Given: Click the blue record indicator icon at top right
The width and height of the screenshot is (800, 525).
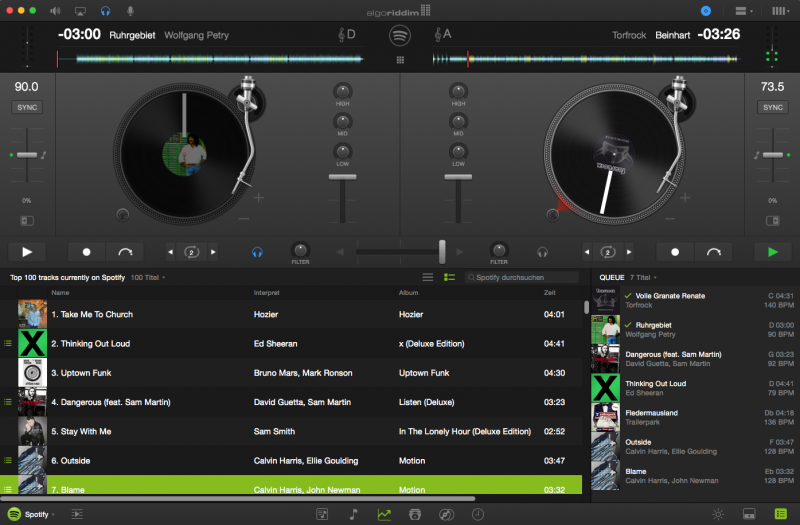Looking at the screenshot, I should (x=706, y=11).
